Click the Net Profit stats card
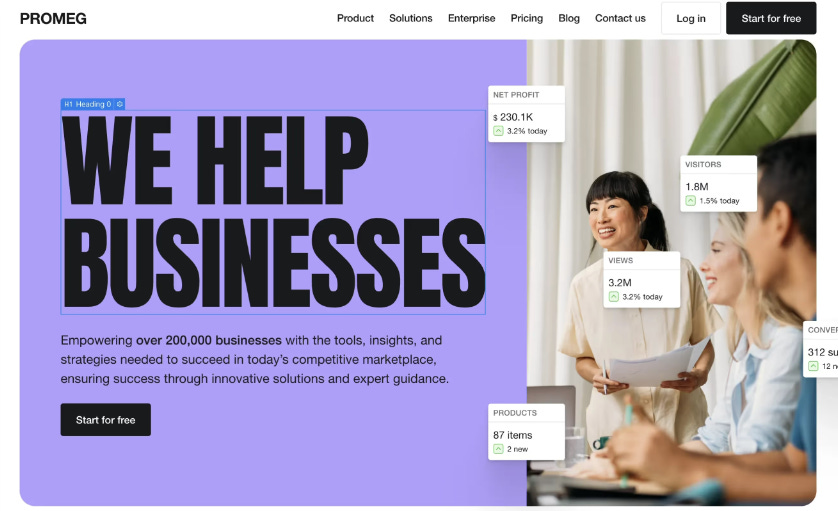The height and width of the screenshot is (511, 838). click(526, 114)
